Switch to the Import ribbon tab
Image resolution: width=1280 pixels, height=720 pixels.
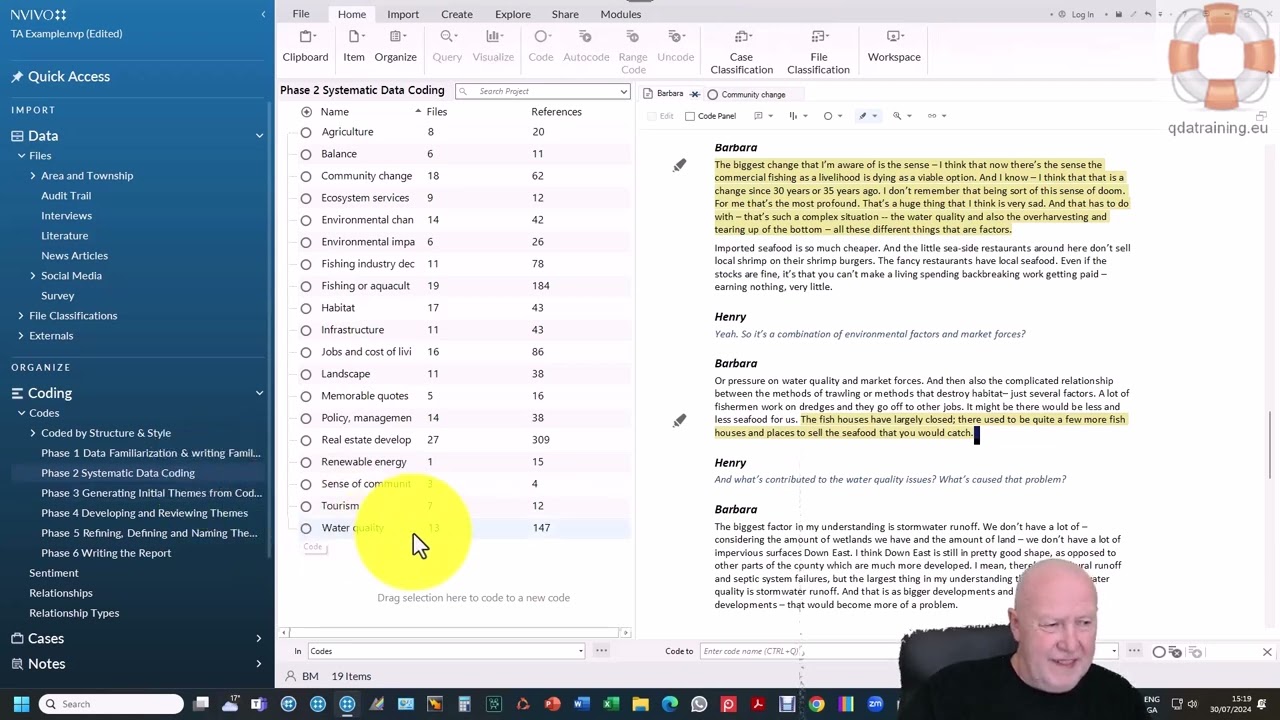(403, 14)
